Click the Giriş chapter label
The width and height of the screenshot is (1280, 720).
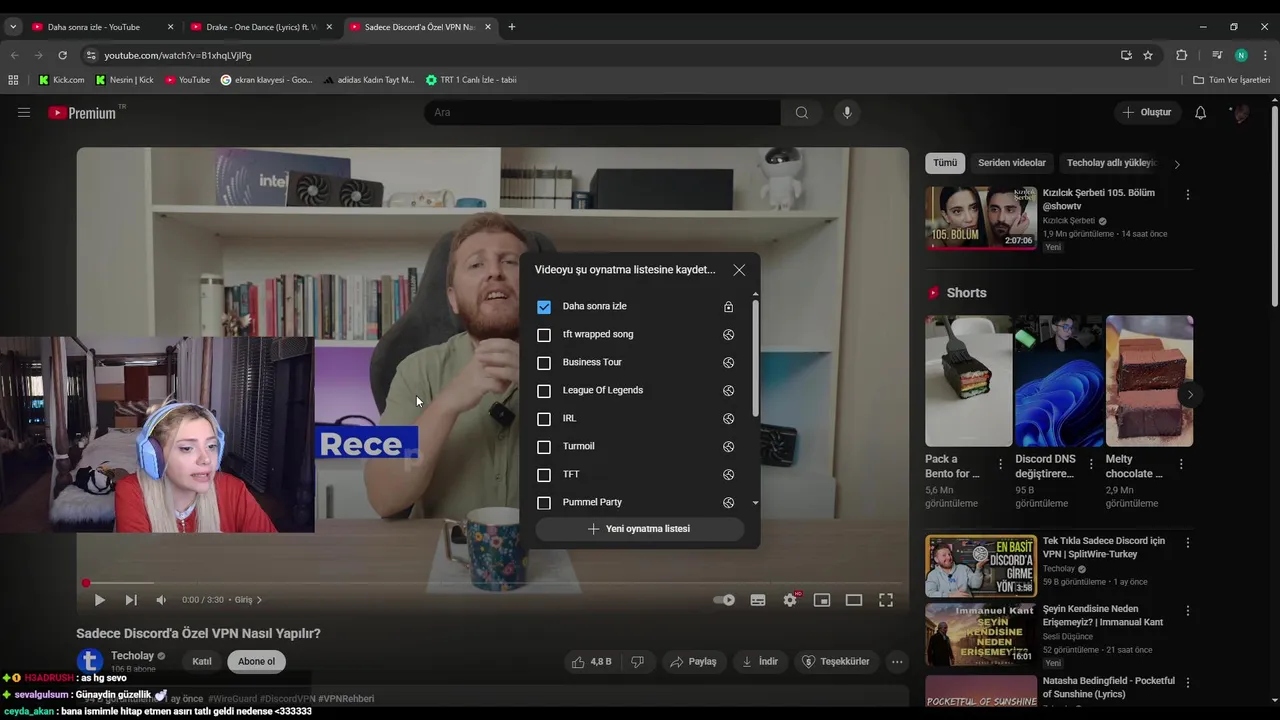click(x=243, y=600)
